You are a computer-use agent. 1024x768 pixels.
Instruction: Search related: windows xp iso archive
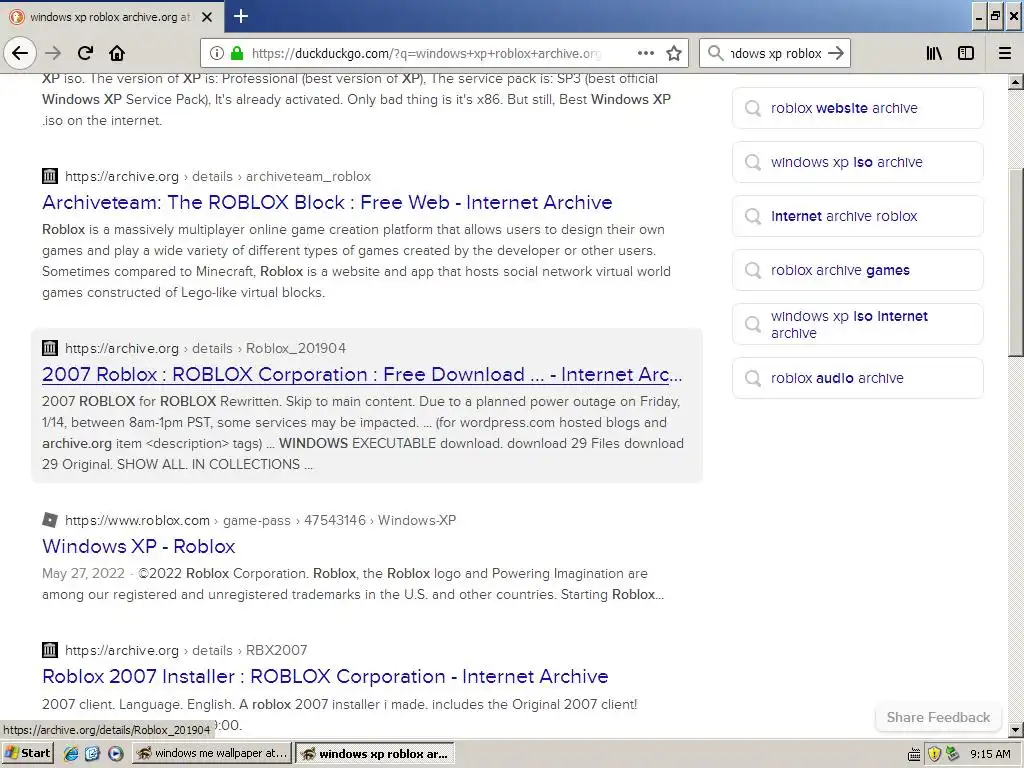[857, 162]
